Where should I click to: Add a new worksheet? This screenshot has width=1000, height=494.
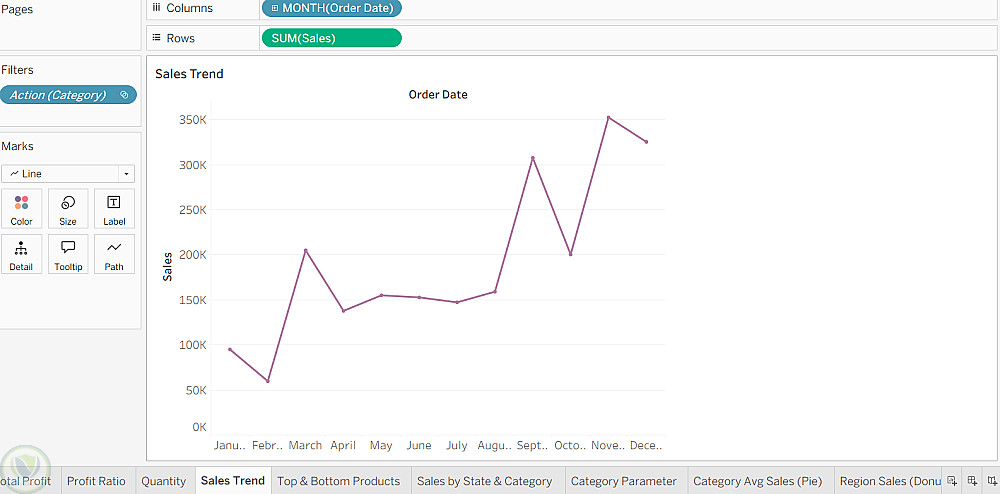pyautogui.click(x=952, y=481)
